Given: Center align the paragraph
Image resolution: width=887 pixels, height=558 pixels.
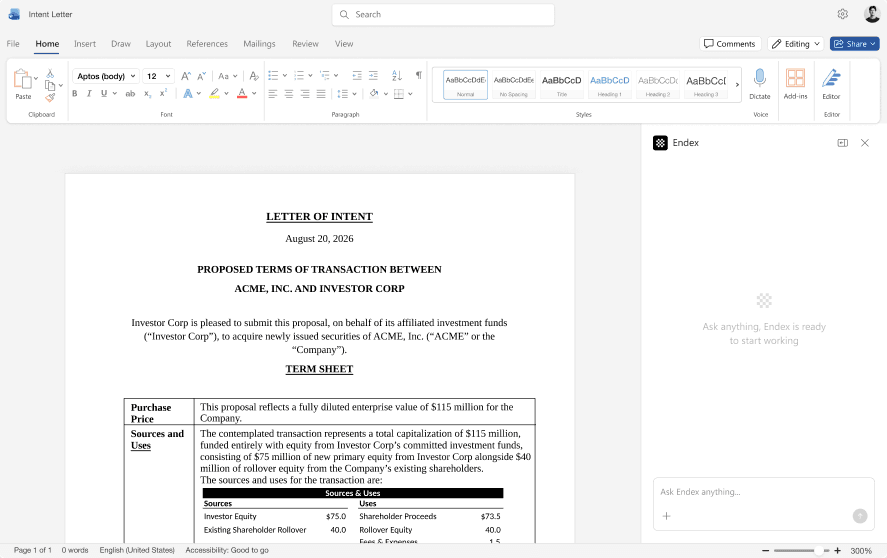Looking at the screenshot, I should [289, 94].
